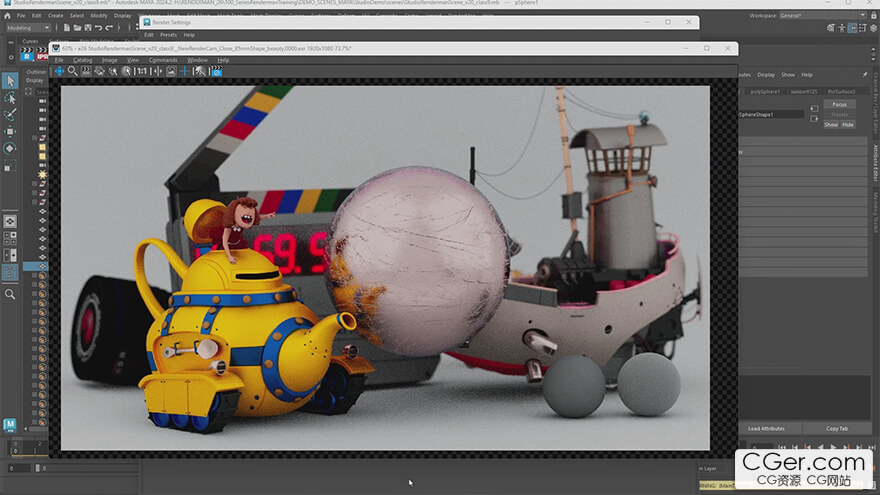Start IPR render from shelf icon
Image resolution: width=880 pixels, height=495 pixels.
point(42,54)
